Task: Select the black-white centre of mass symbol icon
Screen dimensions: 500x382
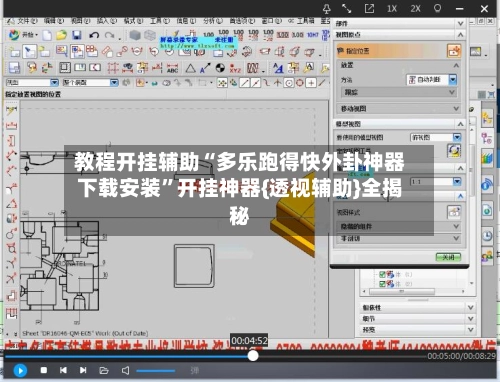Action: [x=220, y=68]
